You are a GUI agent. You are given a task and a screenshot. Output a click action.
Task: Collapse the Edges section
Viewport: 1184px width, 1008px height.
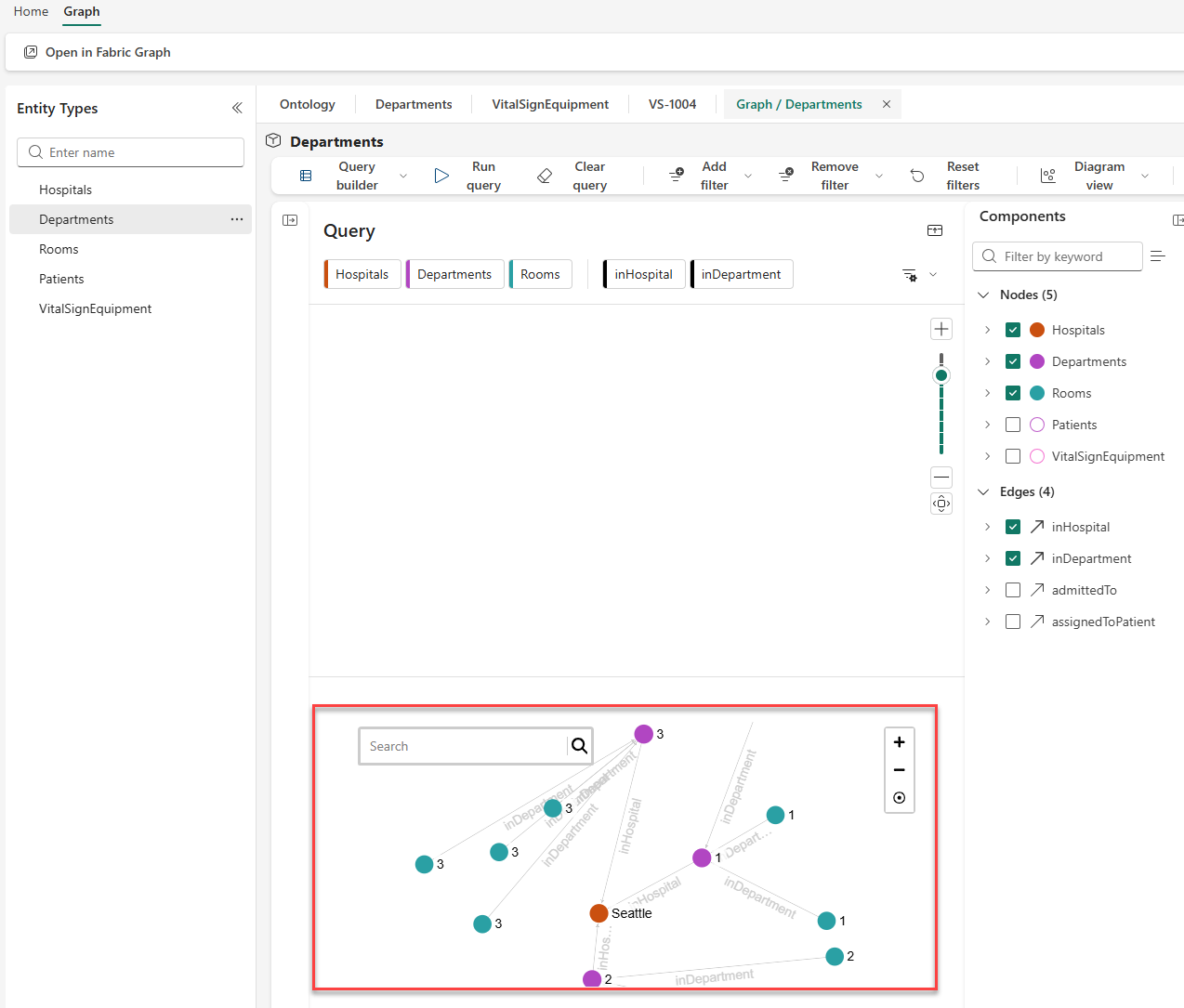click(x=983, y=491)
